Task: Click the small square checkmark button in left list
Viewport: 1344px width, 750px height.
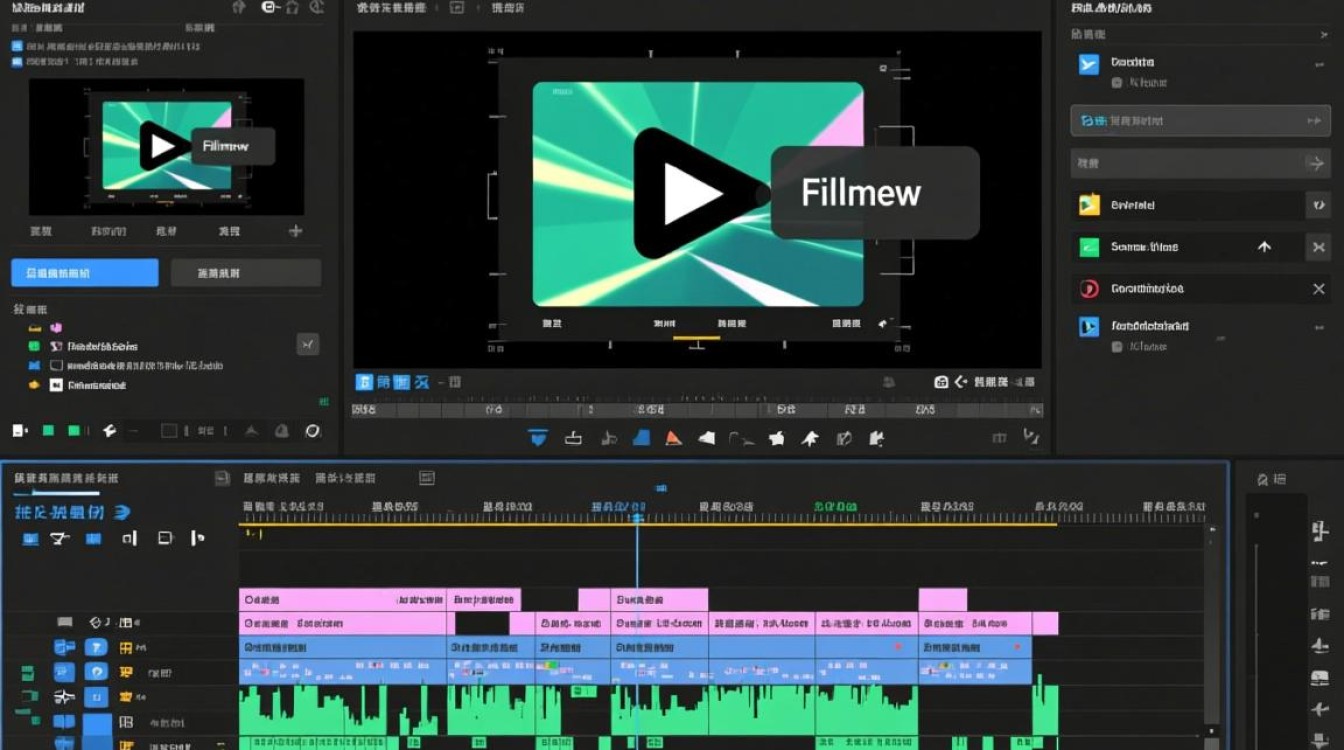Action: click(x=308, y=344)
